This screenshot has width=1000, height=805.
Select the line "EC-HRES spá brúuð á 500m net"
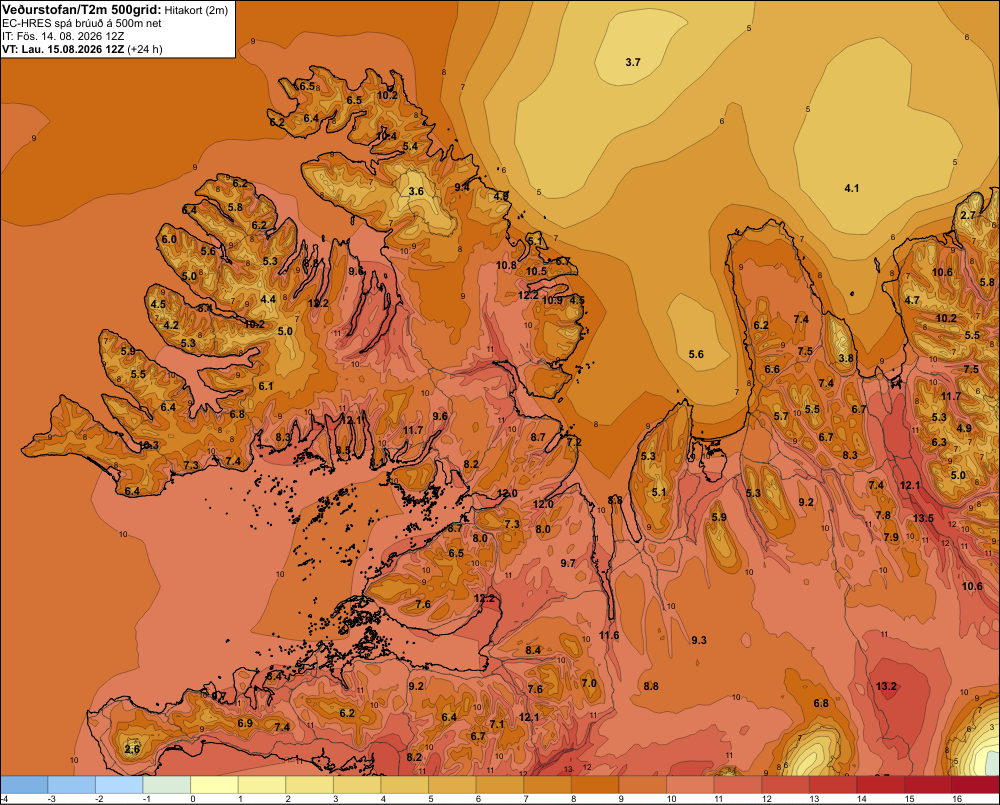(x=82, y=23)
